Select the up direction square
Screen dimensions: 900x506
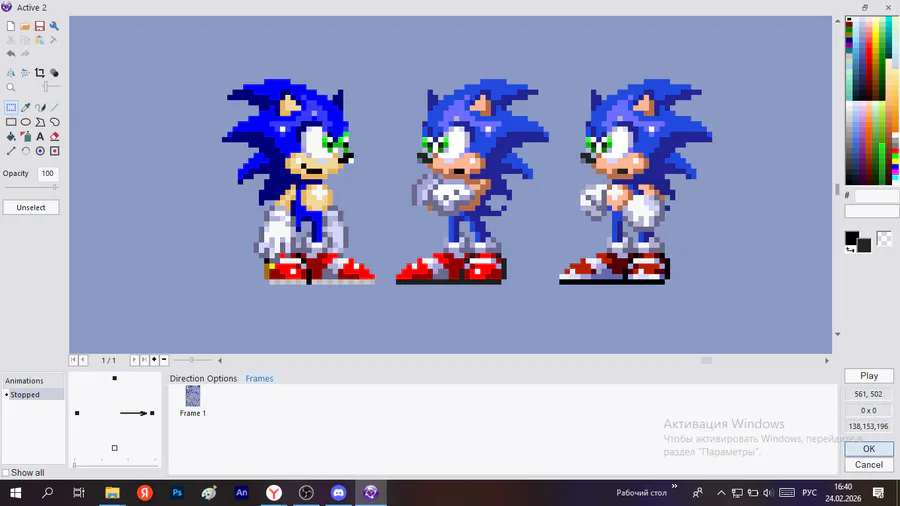click(115, 378)
